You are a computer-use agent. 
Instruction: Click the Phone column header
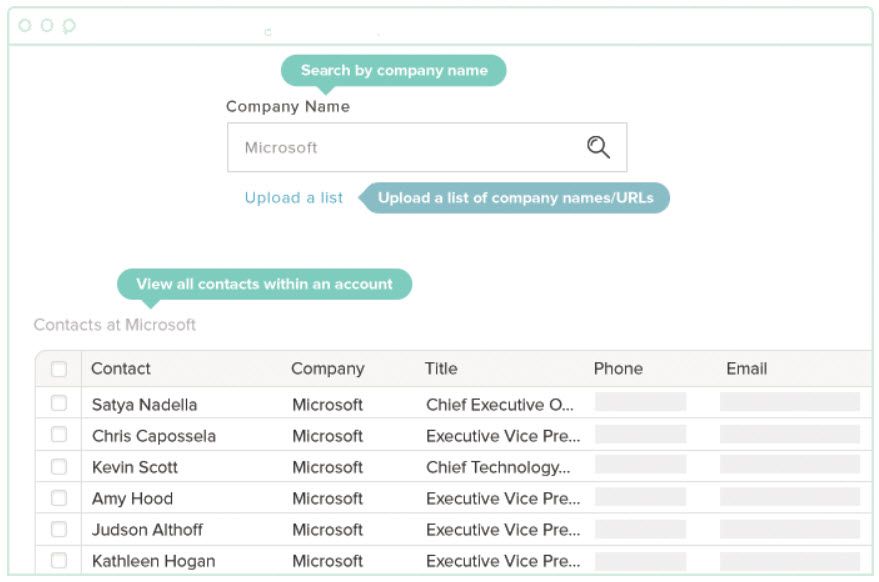tap(618, 369)
